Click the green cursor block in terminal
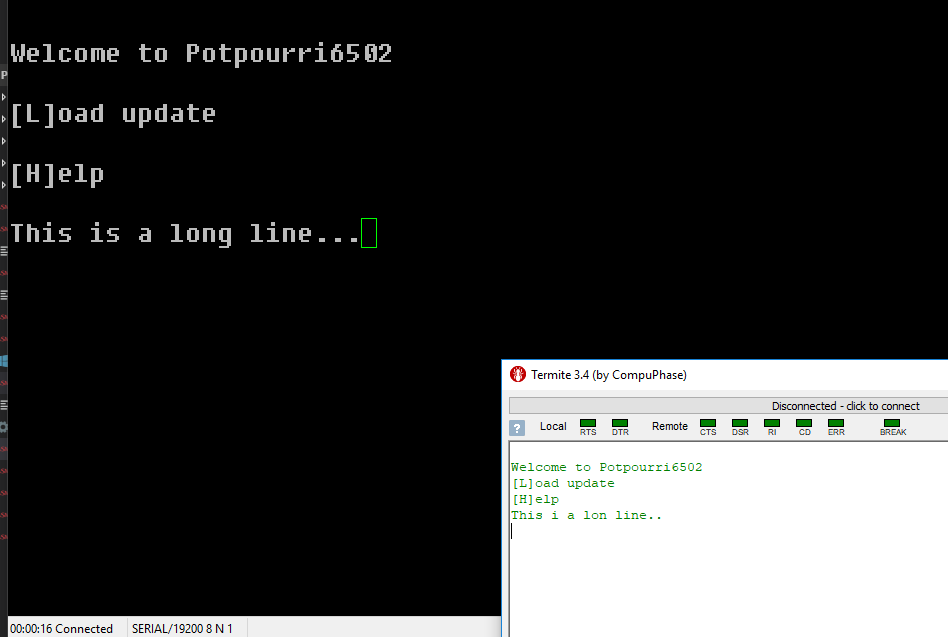This screenshot has width=948, height=637. coord(369,234)
